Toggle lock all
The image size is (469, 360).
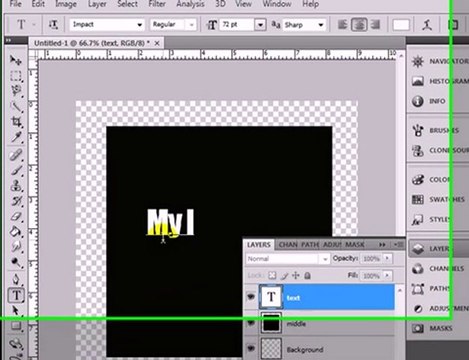pyautogui.click(x=307, y=276)
